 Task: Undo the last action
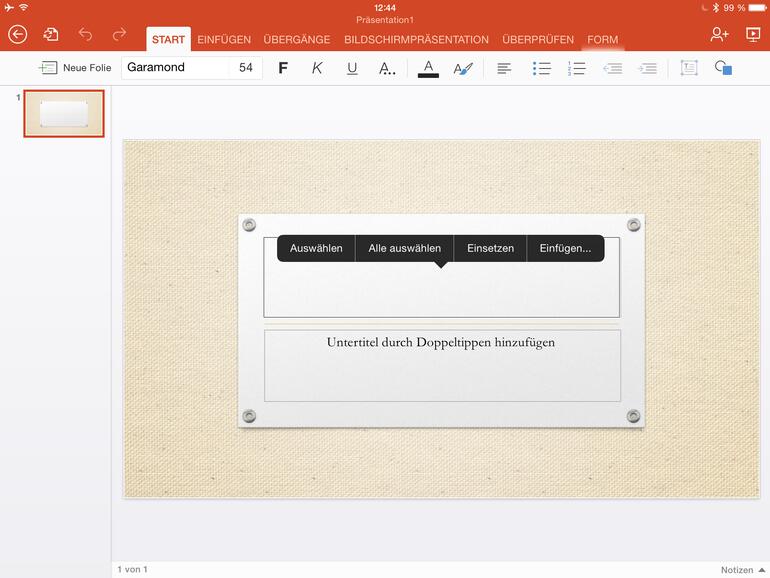point(85,35)
